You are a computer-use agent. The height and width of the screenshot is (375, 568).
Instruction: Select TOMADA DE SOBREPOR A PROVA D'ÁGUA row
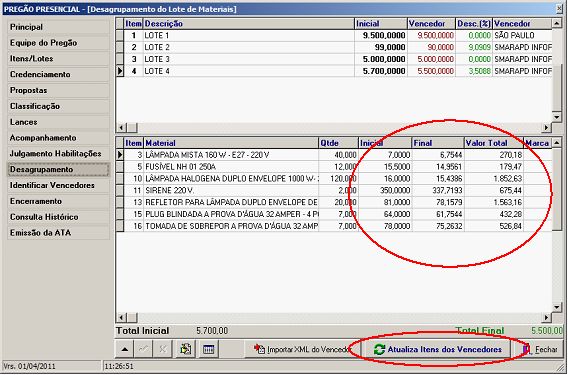coord(334,226)
